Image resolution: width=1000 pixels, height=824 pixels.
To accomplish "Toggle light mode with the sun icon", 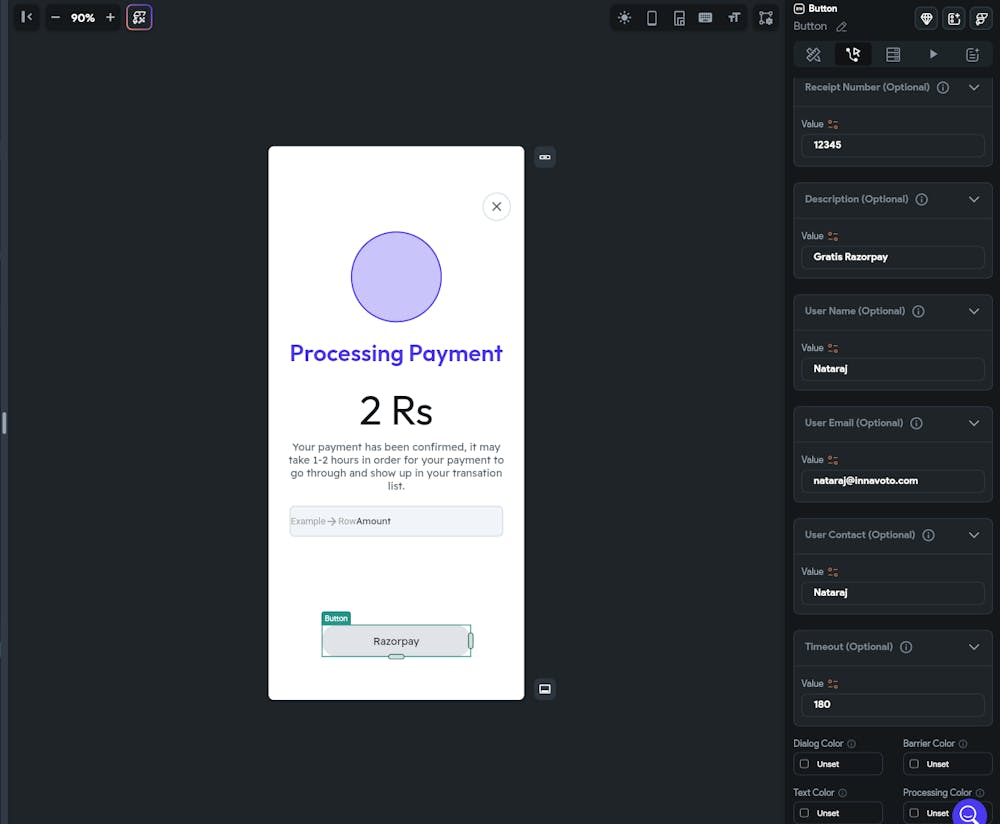I will [624, 18].
